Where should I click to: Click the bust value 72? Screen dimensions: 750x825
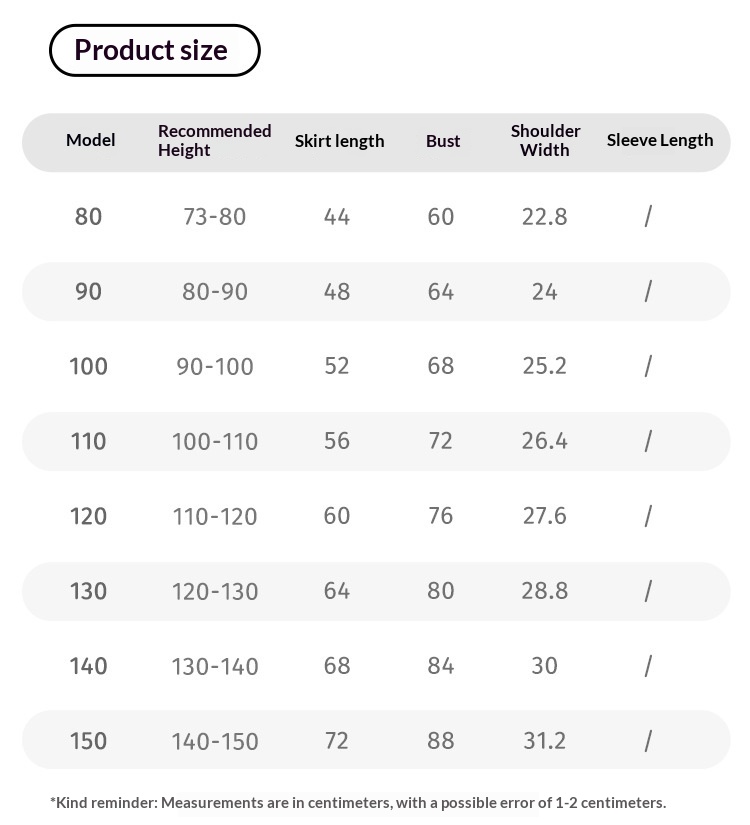[x=441, y=441]
